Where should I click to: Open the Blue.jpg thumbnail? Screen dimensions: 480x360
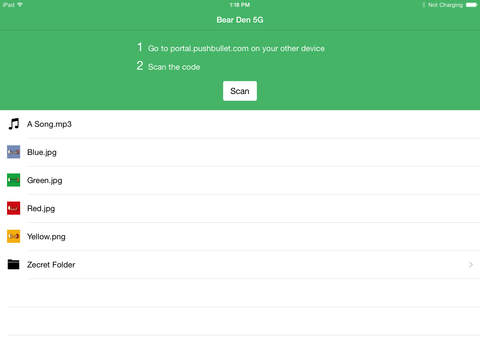(x=14, y=152)
